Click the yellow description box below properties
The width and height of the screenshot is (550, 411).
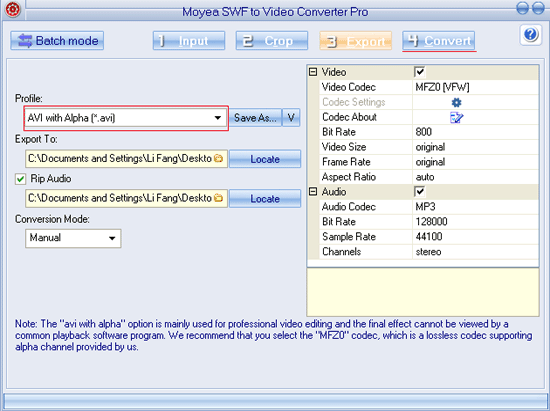pos(423,292)
